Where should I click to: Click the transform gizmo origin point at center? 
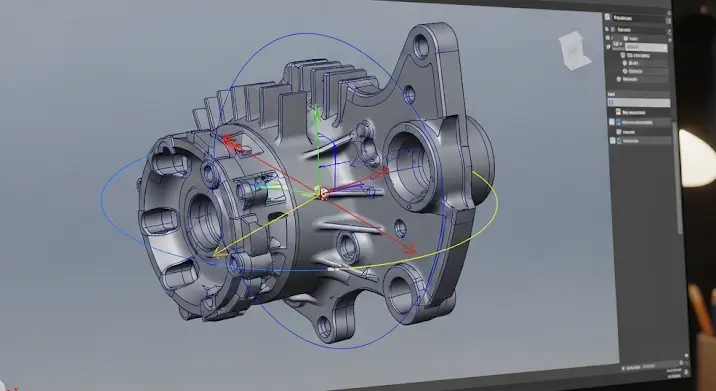coord(323,193)
